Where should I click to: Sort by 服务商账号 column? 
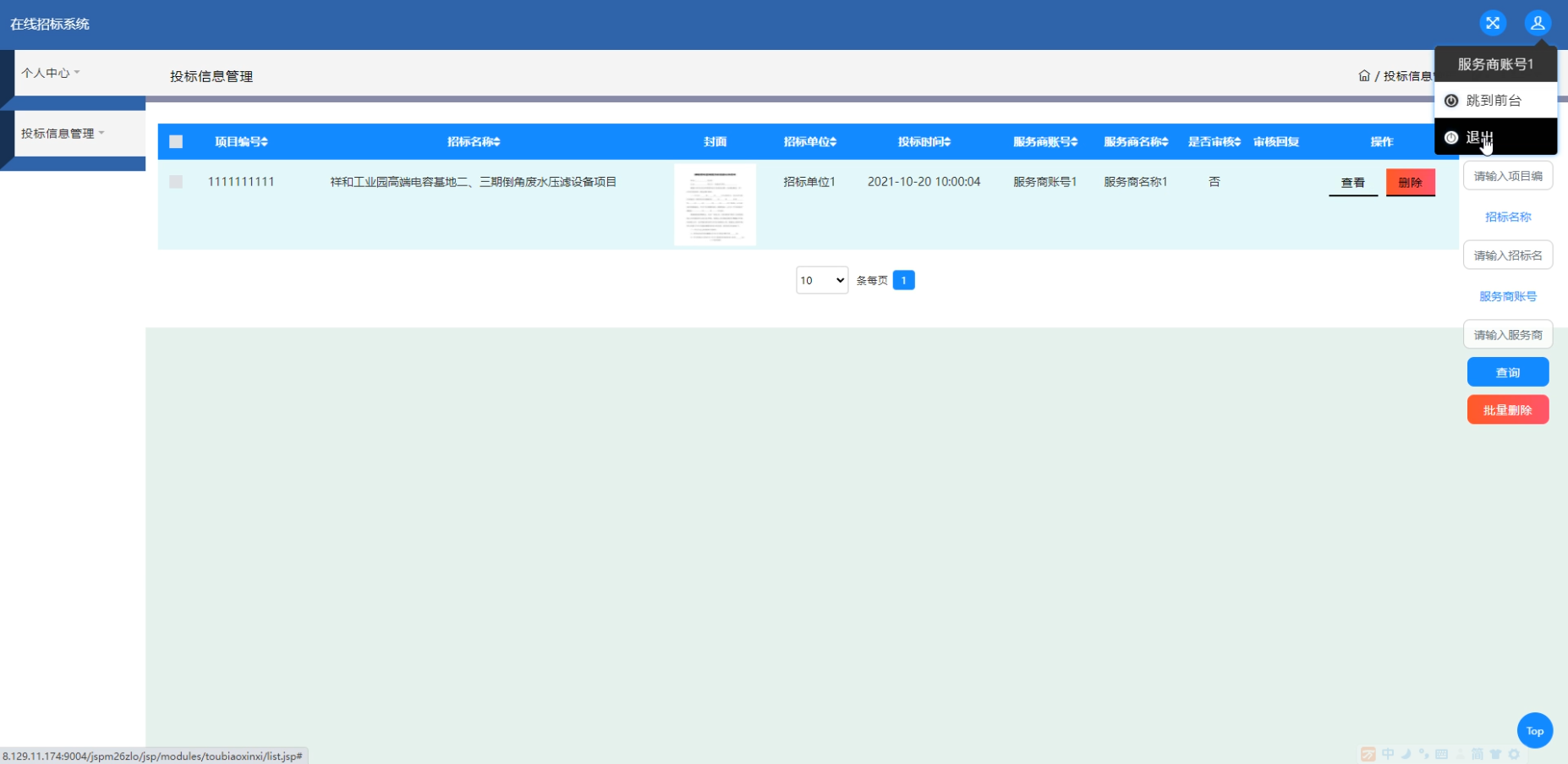(1045, 141)
